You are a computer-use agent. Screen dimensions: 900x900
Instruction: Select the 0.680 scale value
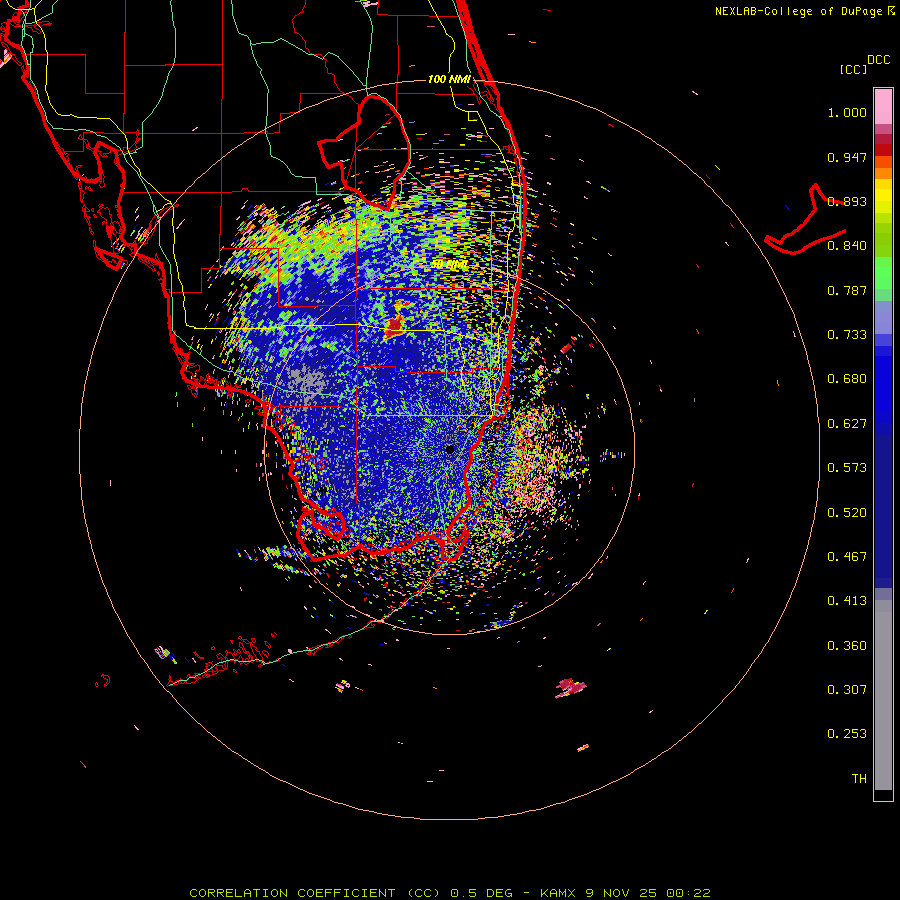pos(847,379)
